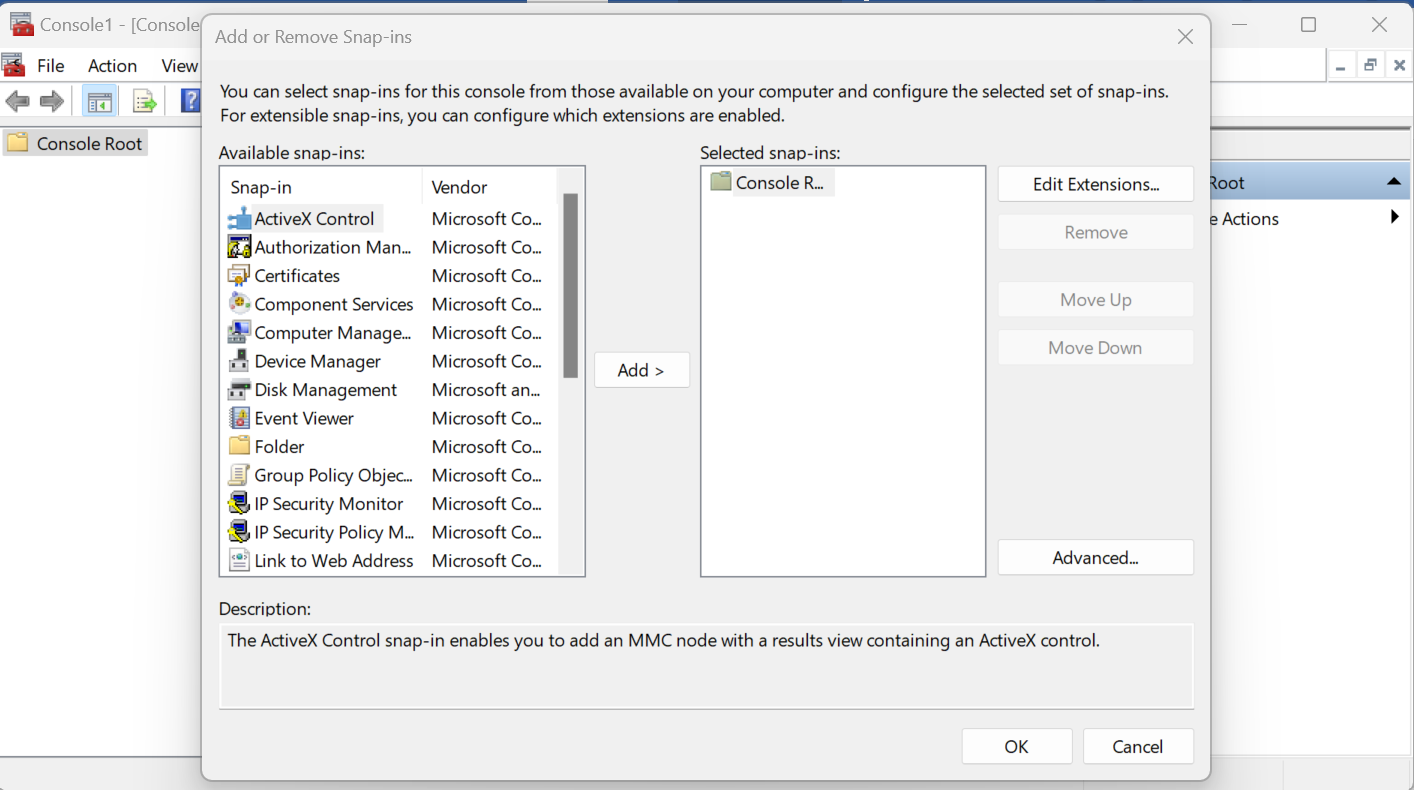
Task: Open the File menu
Action: coord(50,66)
